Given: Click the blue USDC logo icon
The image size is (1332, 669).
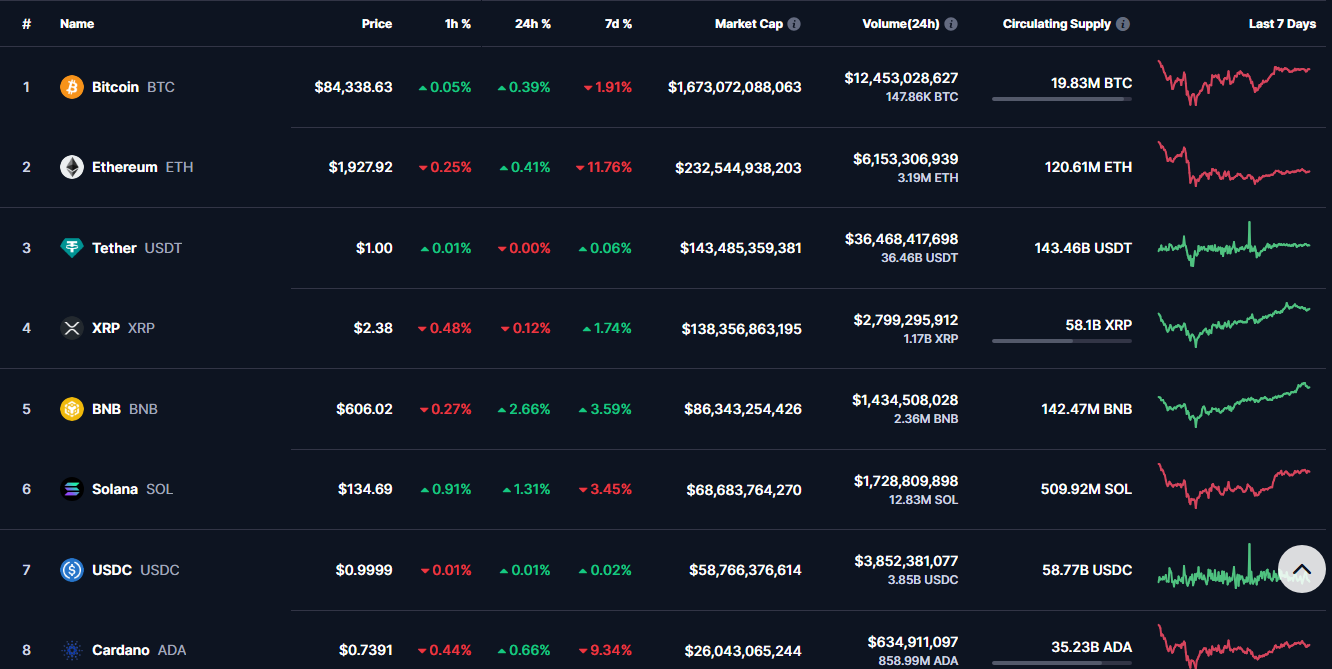Looking at the screenshot, I should point(72,570).
